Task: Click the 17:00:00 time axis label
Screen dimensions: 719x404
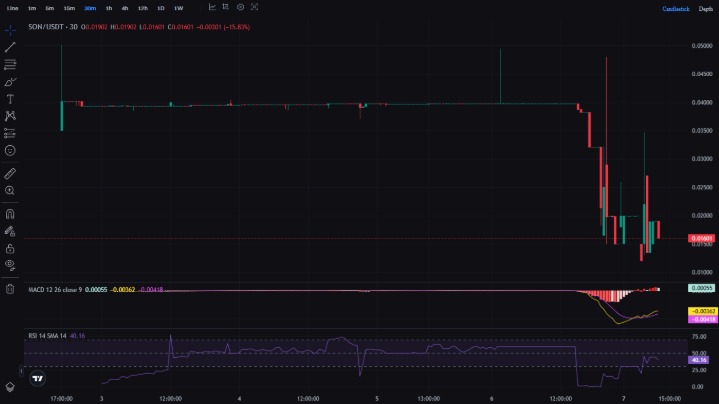Action: pos(61,398)
